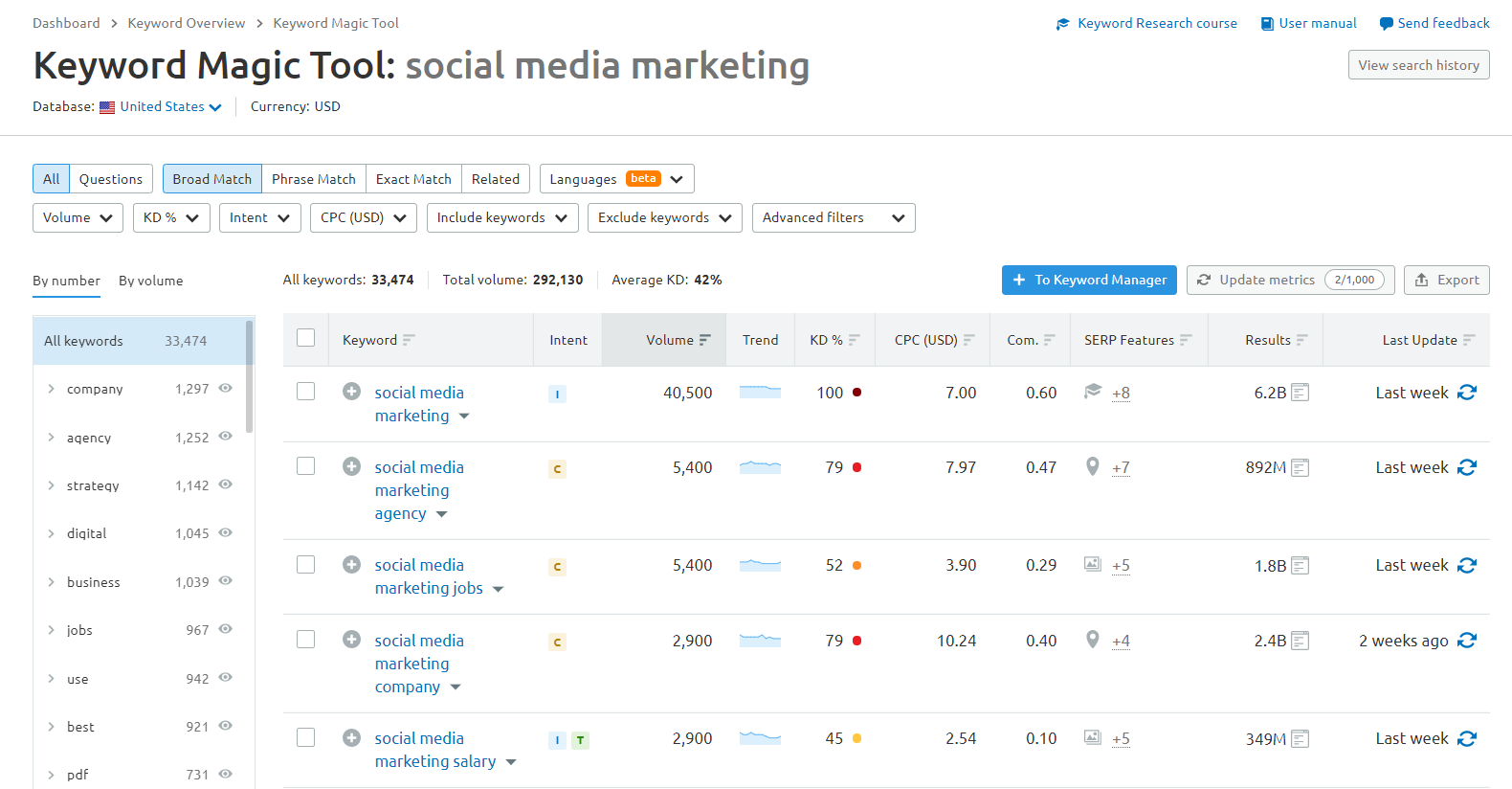Expand the digital keyword group chevron

click(x=51, y=533)
